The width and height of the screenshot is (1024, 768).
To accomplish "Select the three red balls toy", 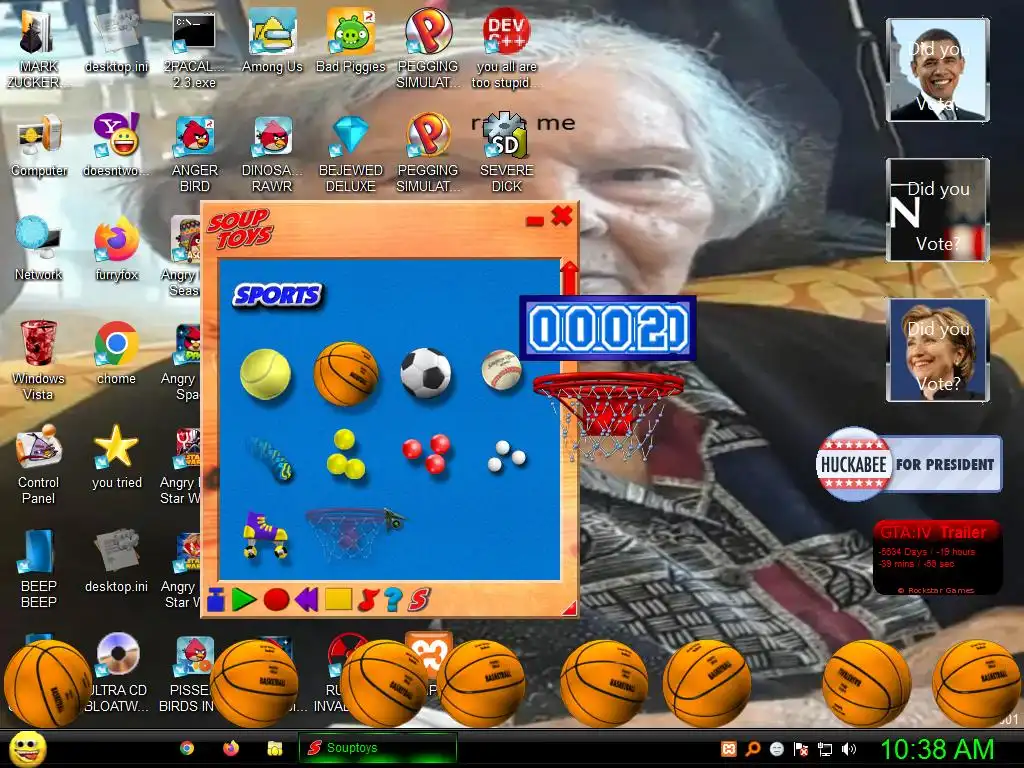I will [x=426, y=453].
